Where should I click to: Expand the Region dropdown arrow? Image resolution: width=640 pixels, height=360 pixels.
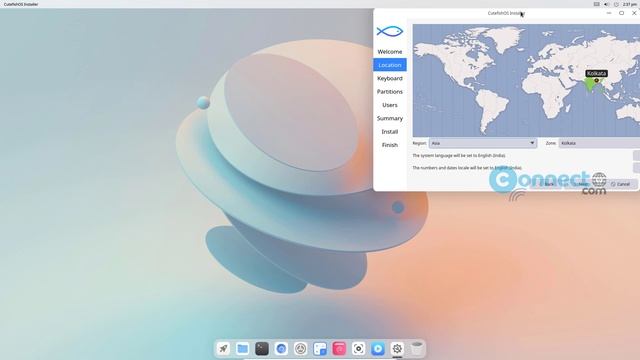point(532,143)
